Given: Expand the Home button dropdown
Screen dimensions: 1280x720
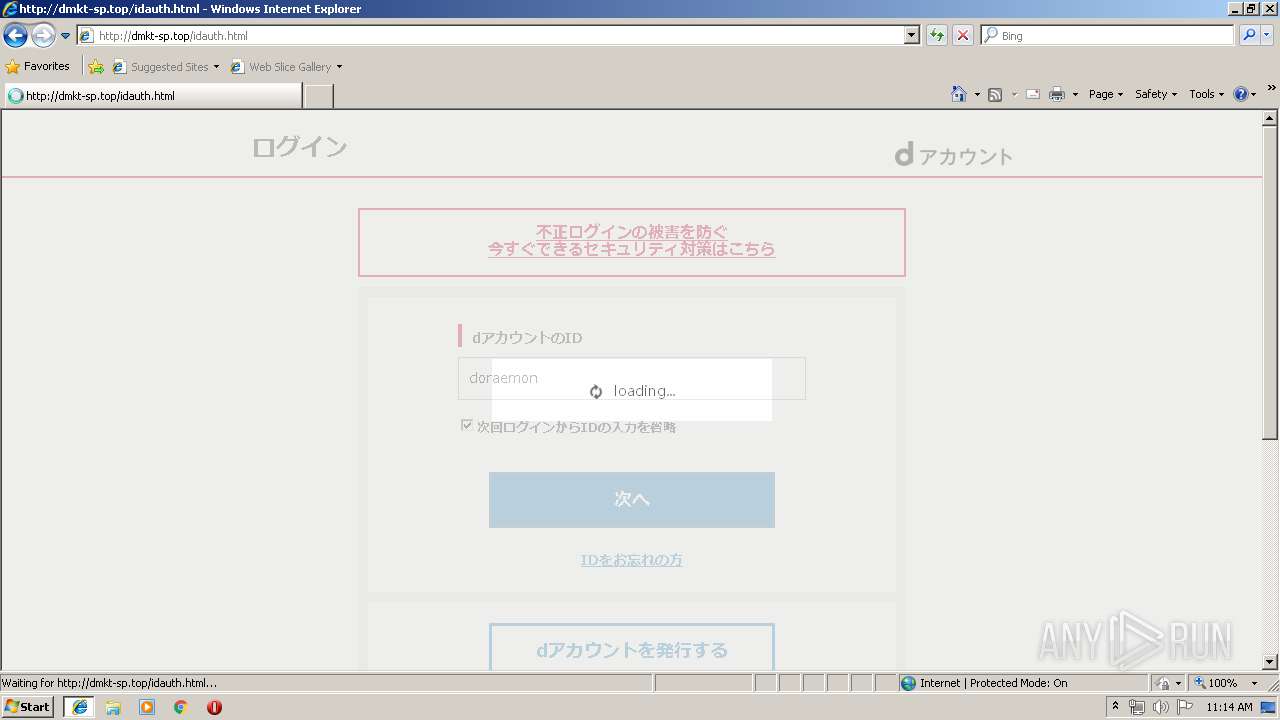Looking at the screenshot, I should click(977, 94).
